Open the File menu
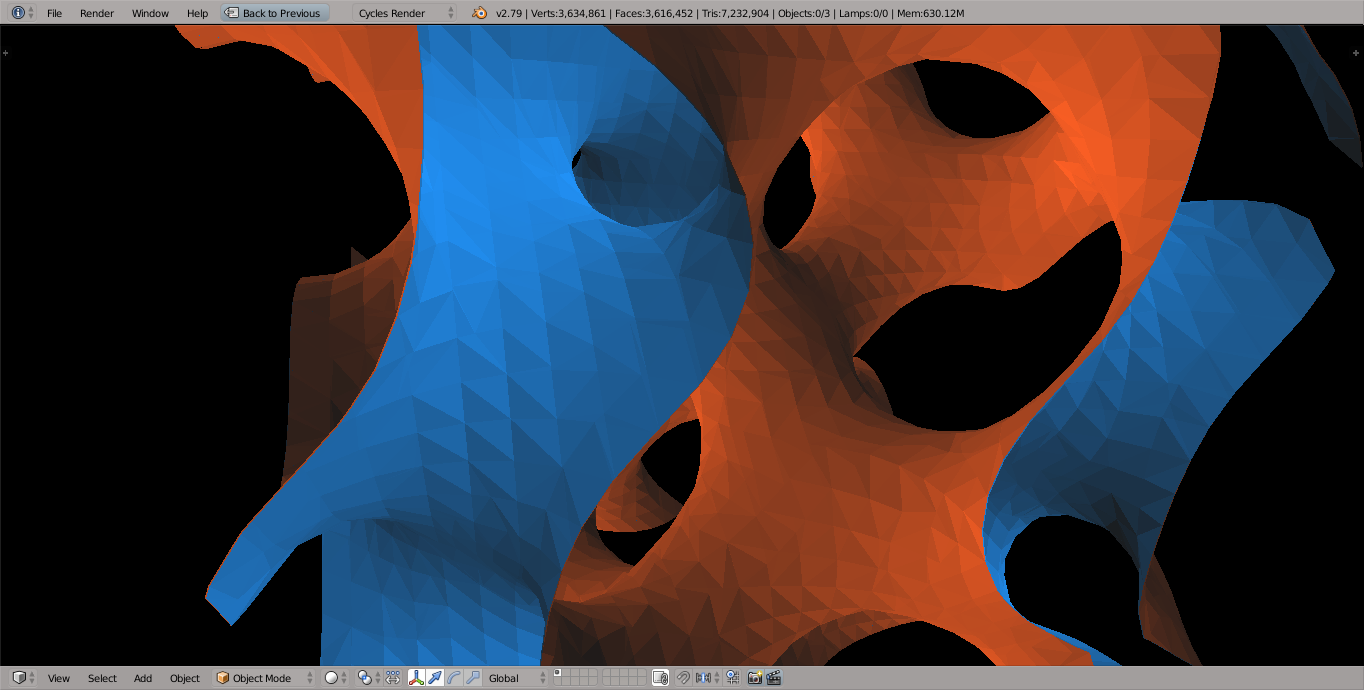This screenshot has width=1364, height=690. pos(54,13)
